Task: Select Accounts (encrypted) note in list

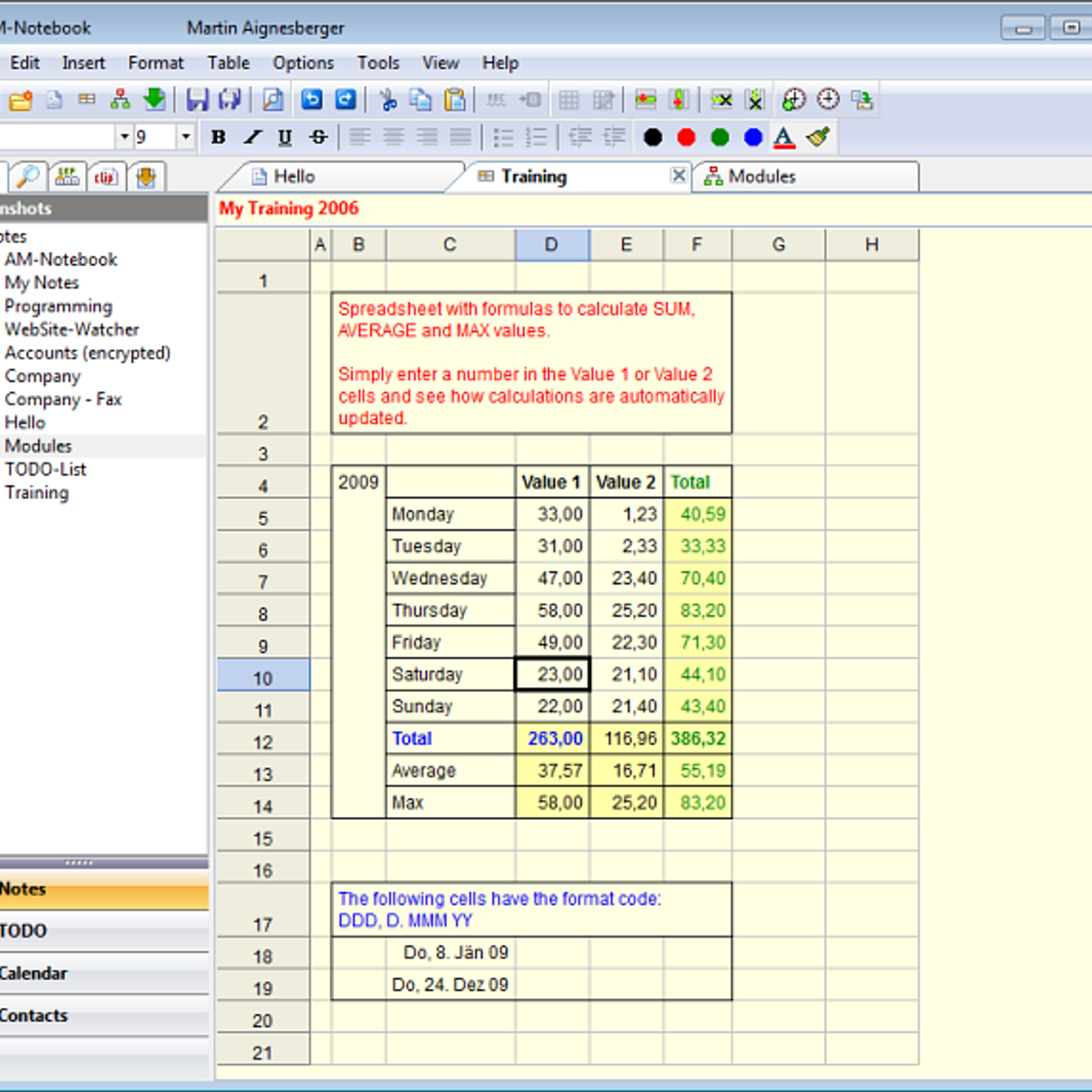Action: (87, 353)
